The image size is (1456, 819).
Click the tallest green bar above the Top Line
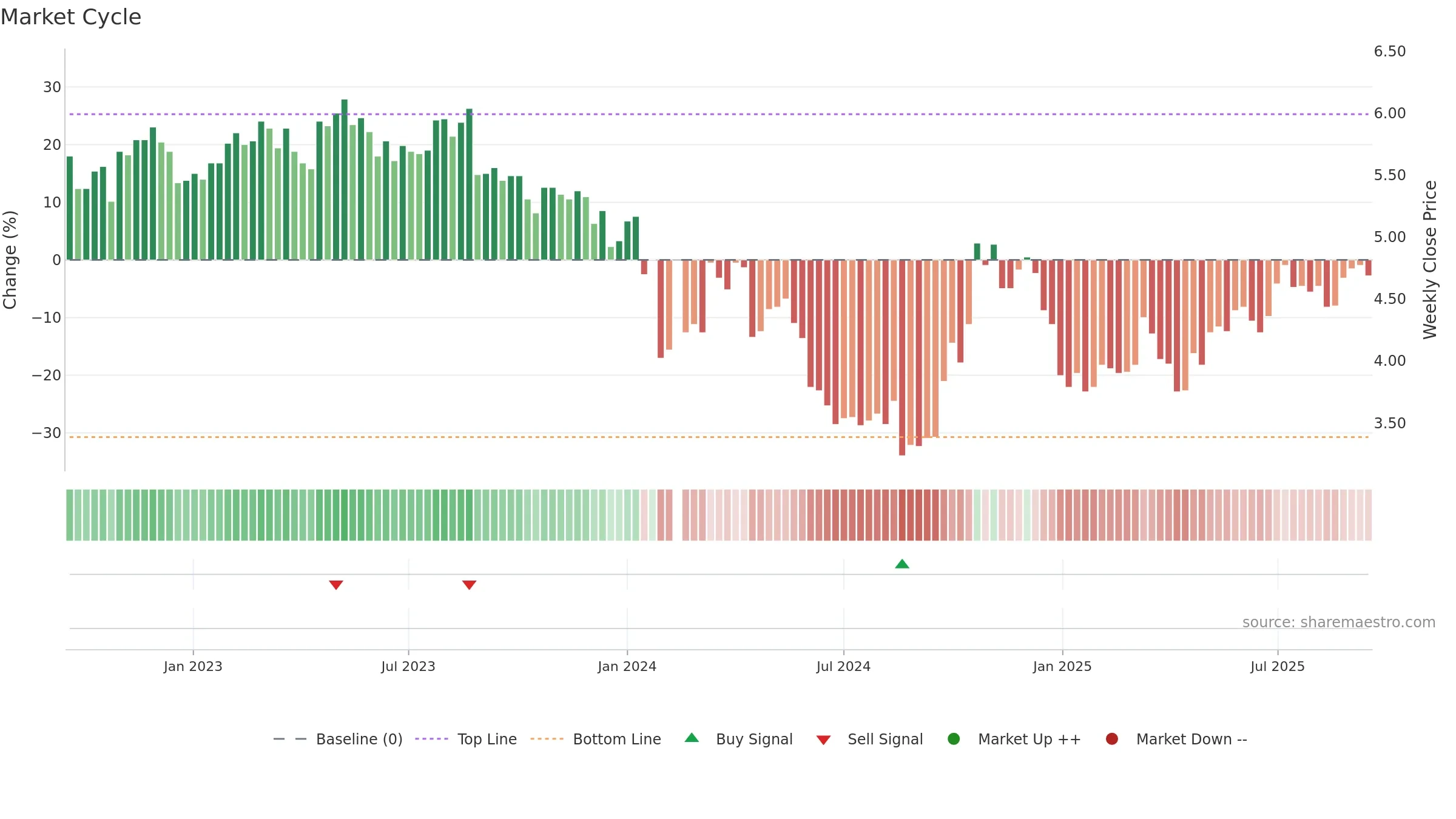345,180
